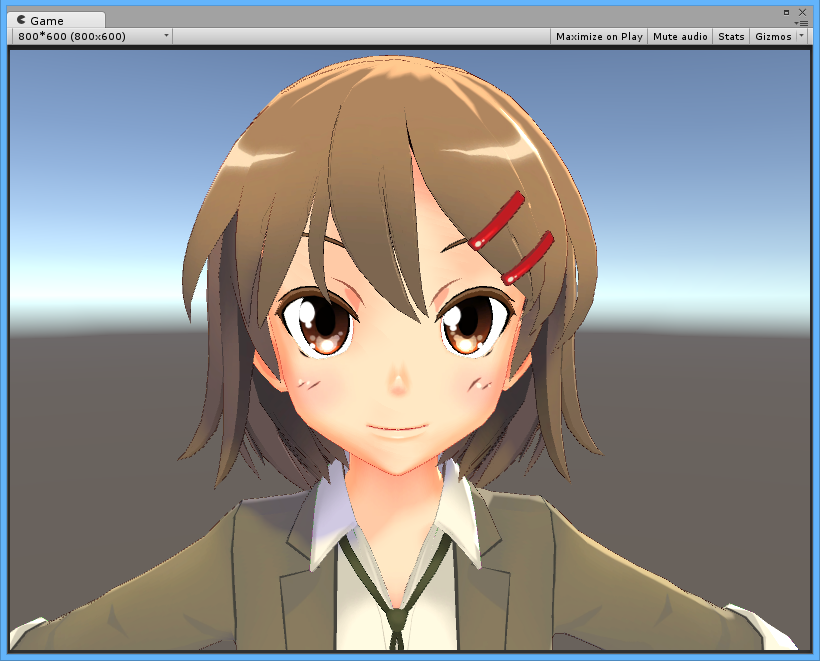Click the character's nose
This screenshot has height=661, width=820.
coord(398,383)
